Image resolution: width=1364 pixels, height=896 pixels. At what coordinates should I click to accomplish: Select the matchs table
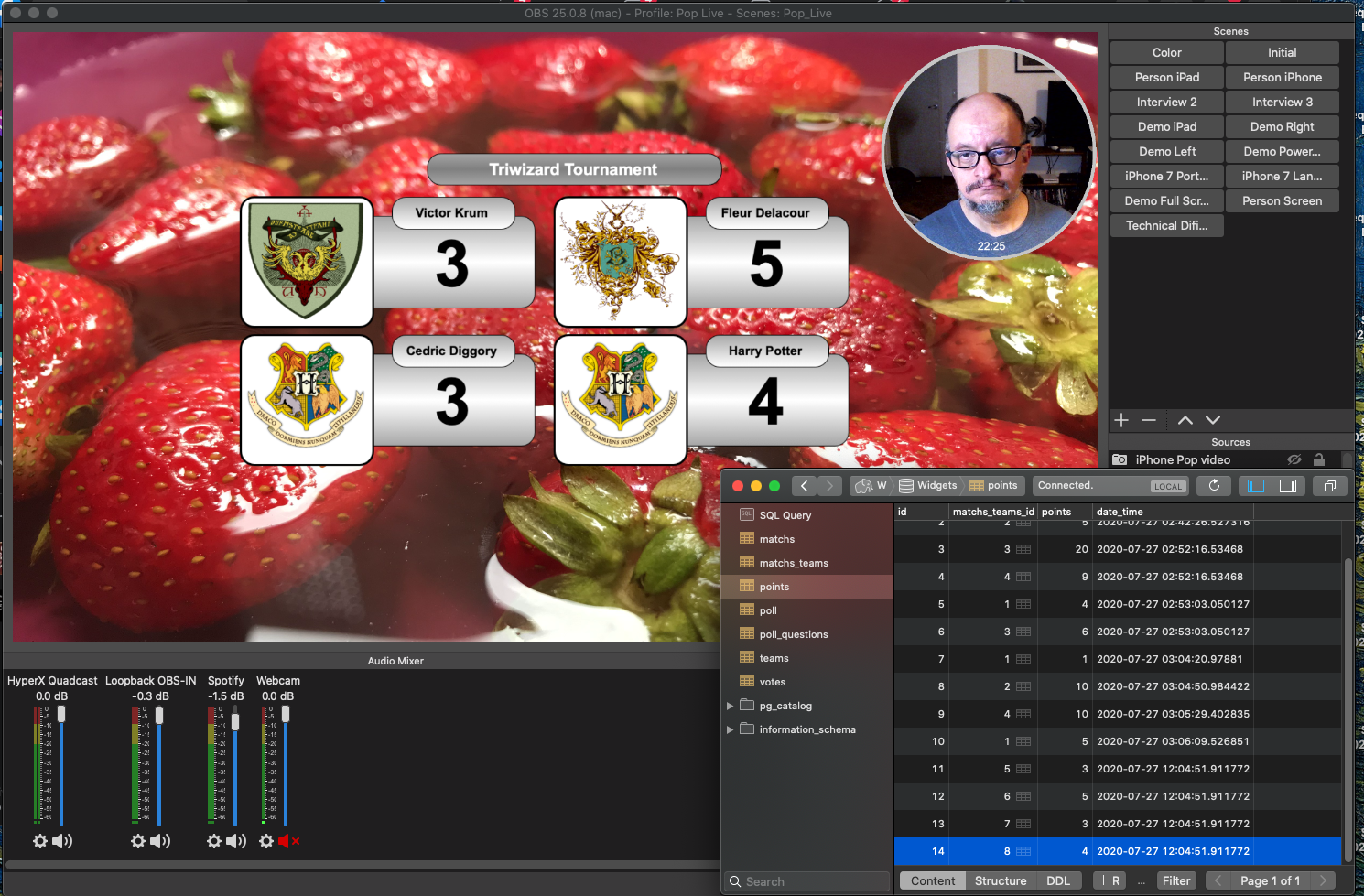point(807,539)
